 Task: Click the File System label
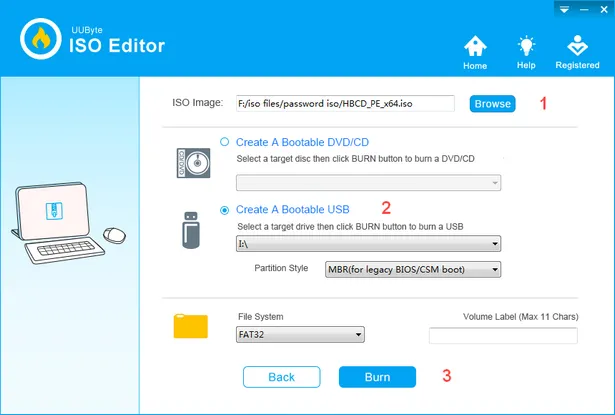click(x=260, y=317)
